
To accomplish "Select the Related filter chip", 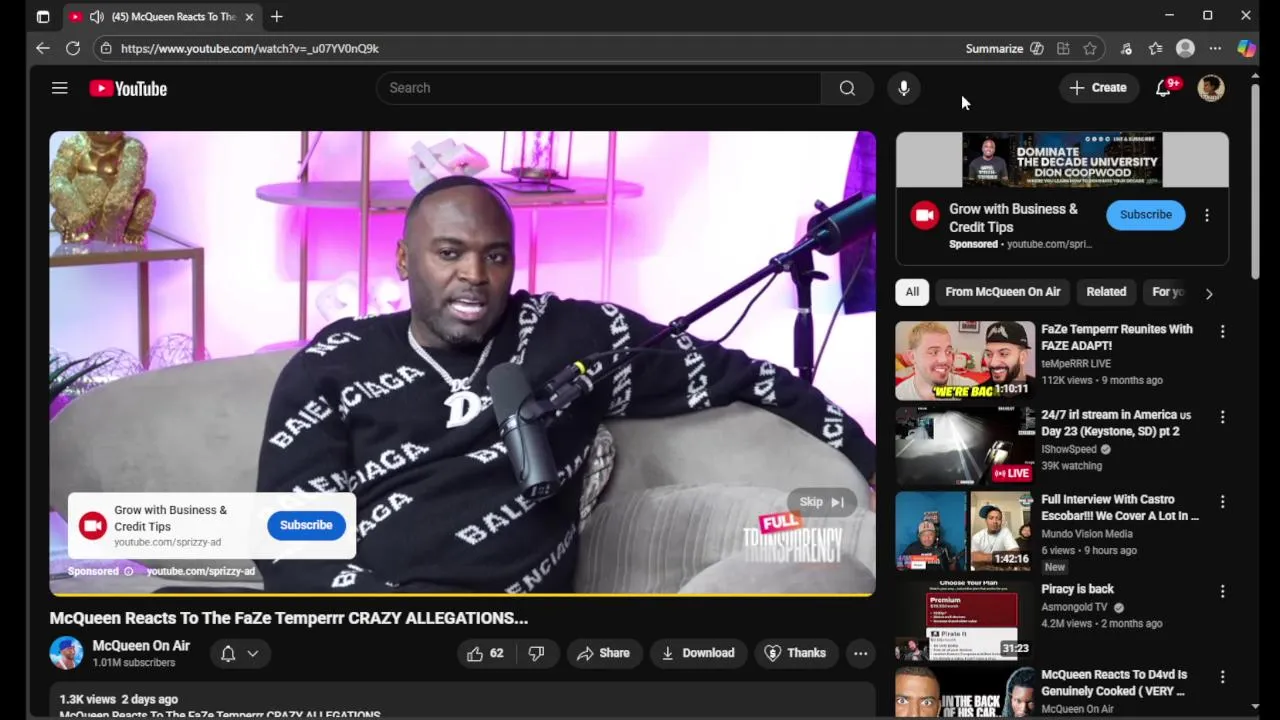I will click(x=1106, y=292).
